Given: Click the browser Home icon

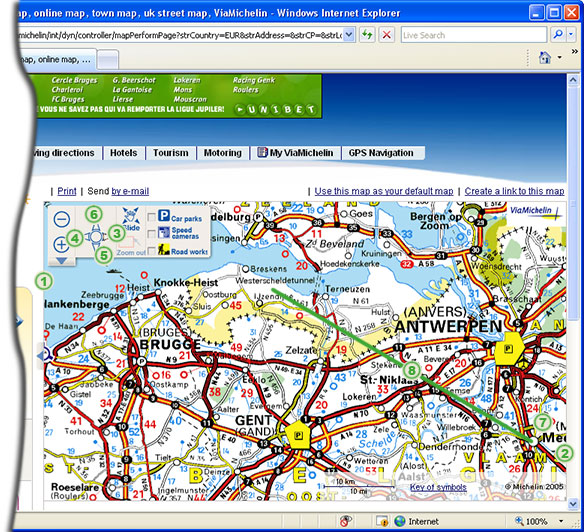Looking at the screenshot, I should pyautogui.click(x=545, y=57).
